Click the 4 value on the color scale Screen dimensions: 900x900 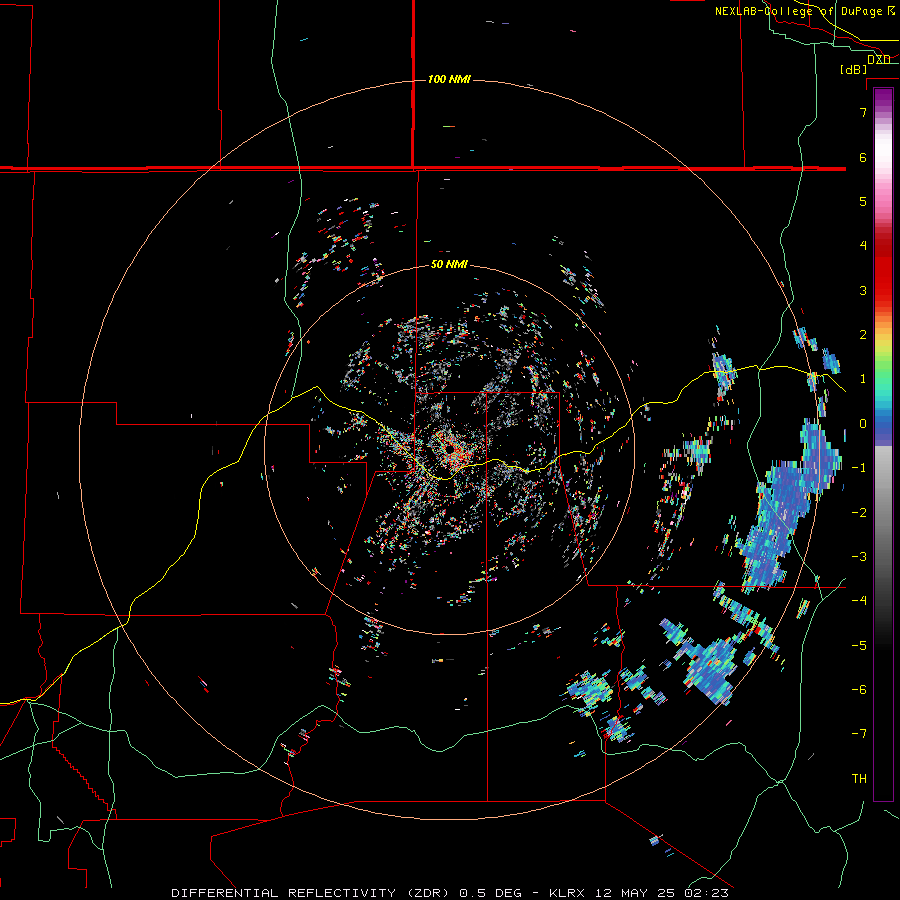[x=863, y=246]
